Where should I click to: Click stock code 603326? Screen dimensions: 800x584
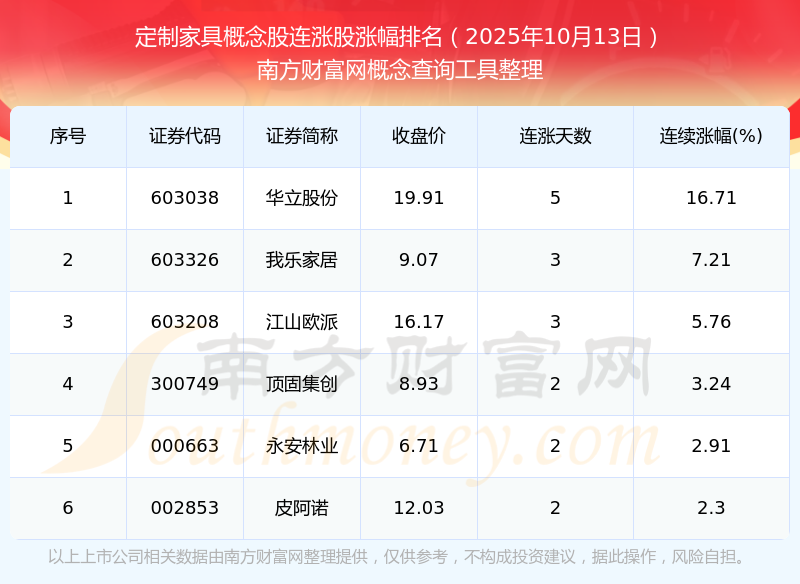pos(185,260)
